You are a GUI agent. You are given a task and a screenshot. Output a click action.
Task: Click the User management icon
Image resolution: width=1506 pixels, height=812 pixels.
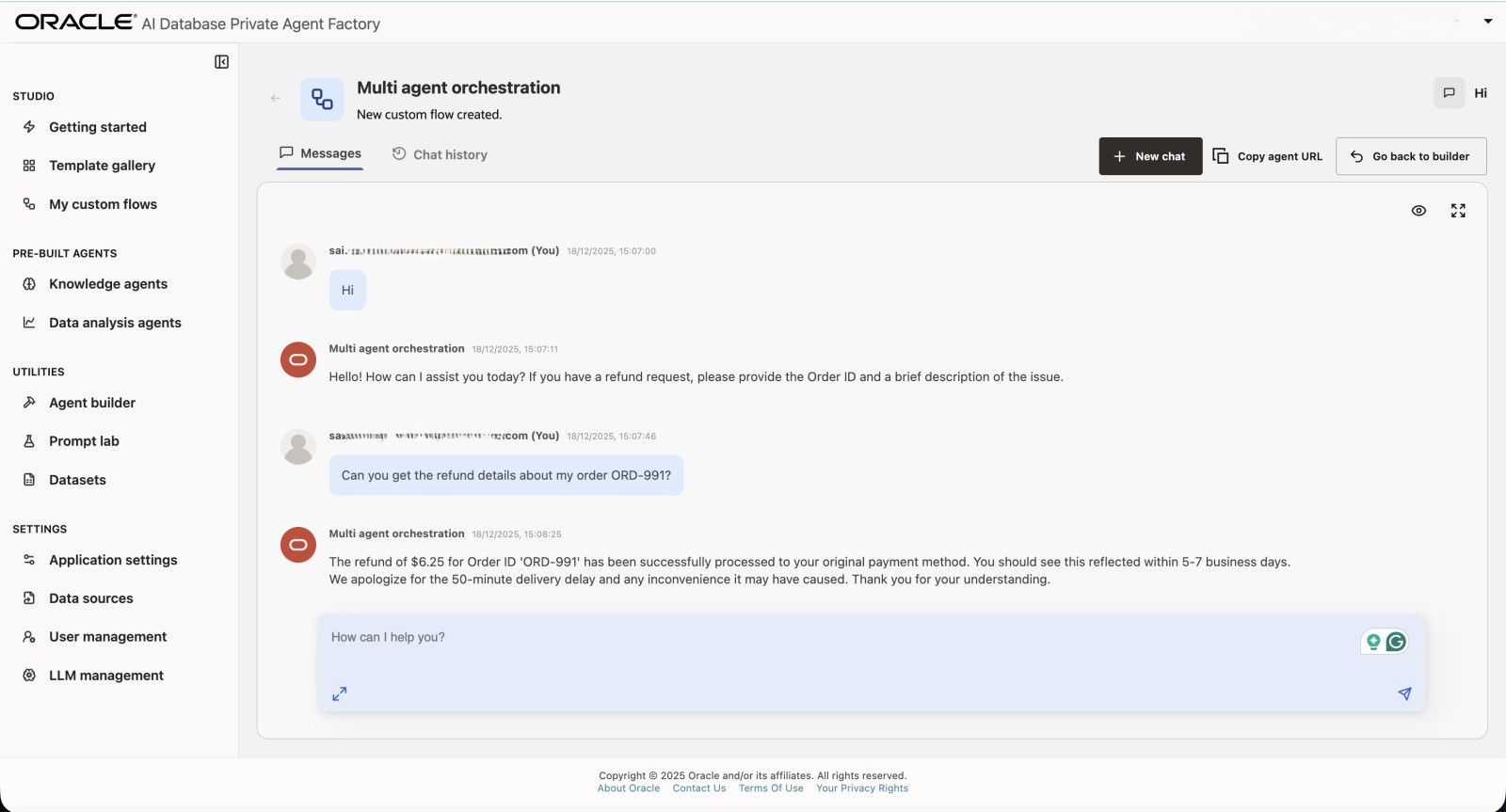click(29, 637)
